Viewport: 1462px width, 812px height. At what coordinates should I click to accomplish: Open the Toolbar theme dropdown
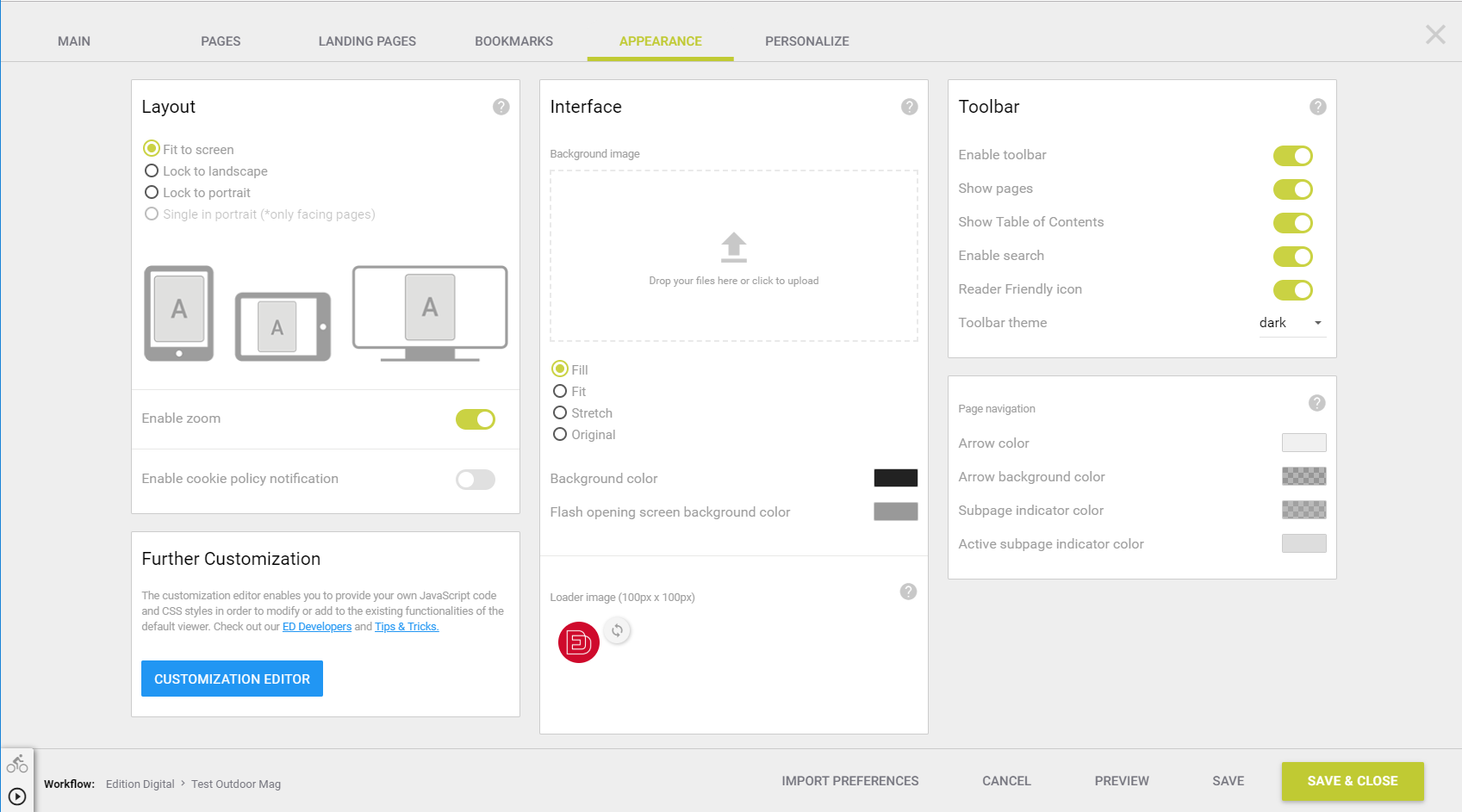pos(1290,323)
